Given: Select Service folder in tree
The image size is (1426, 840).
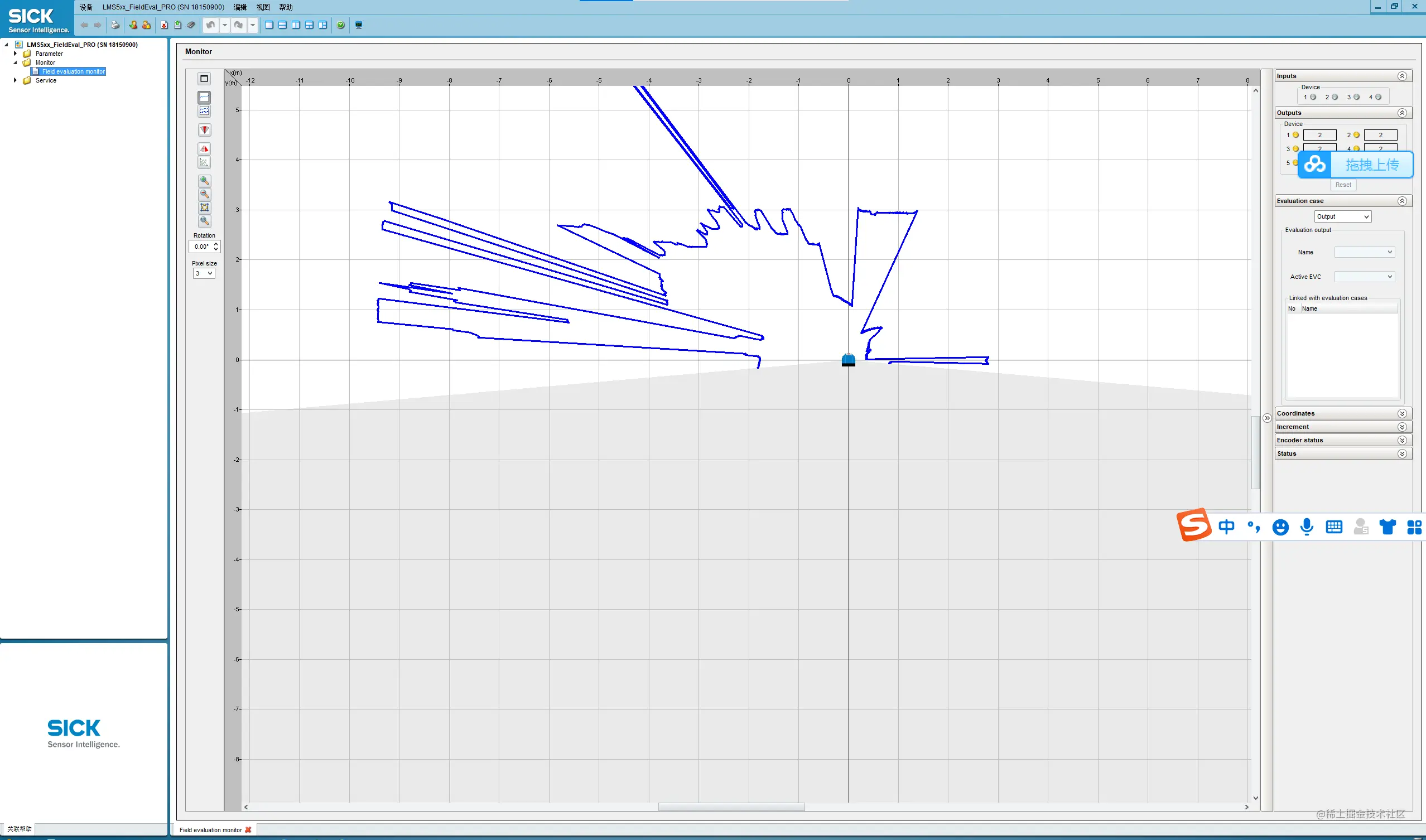Looking at the screenshot, I should 46,80.
